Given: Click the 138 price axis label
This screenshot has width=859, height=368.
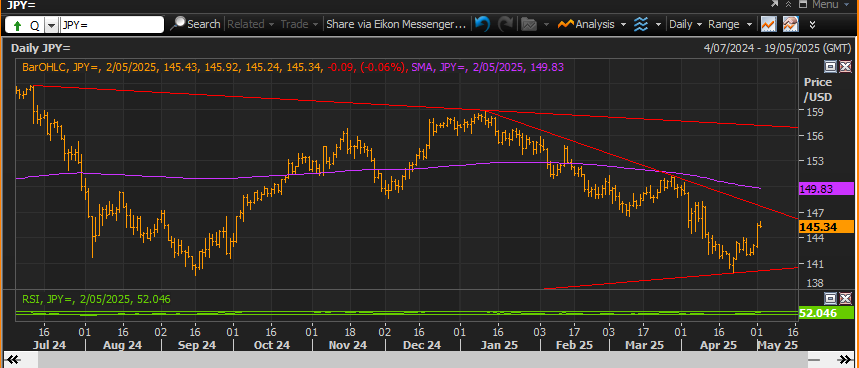Looking at the screenshot, I should pyautogui.click(x=816, y=283).
